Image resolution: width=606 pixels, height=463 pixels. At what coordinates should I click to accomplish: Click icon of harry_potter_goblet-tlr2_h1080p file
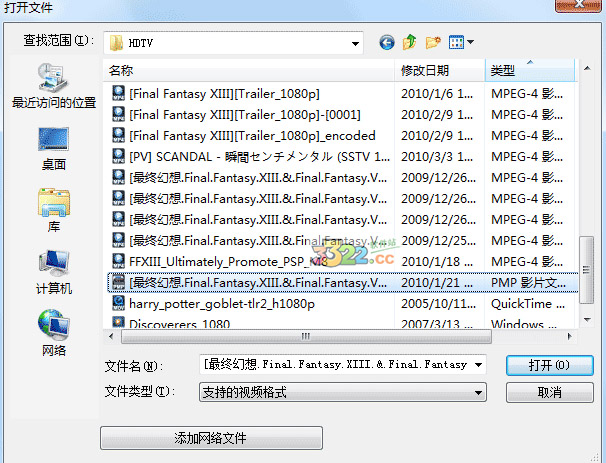point(118,303)
